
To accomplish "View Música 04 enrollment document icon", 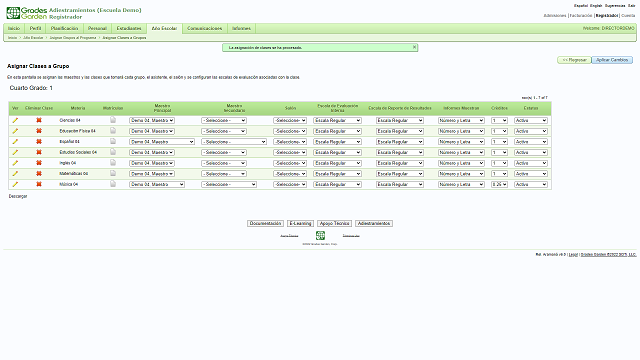I will pyautogui.click(x=113, y=184).
